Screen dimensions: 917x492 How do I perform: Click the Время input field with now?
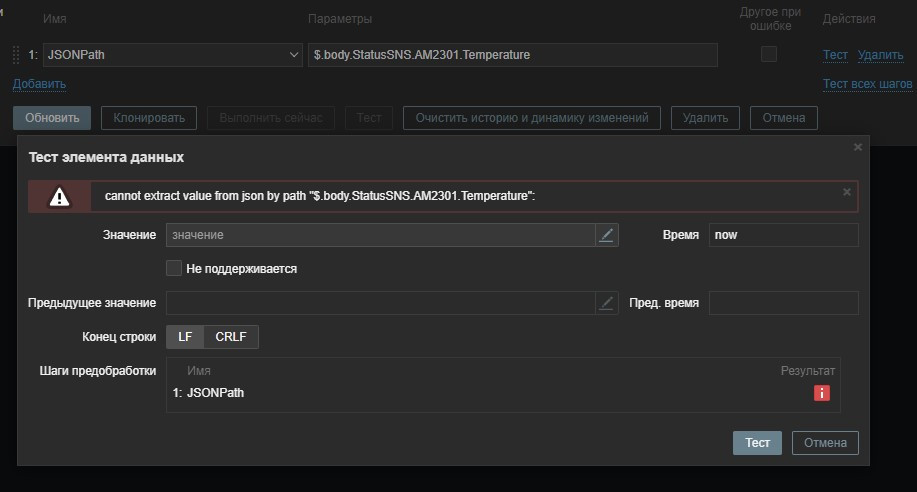[783, 235]
